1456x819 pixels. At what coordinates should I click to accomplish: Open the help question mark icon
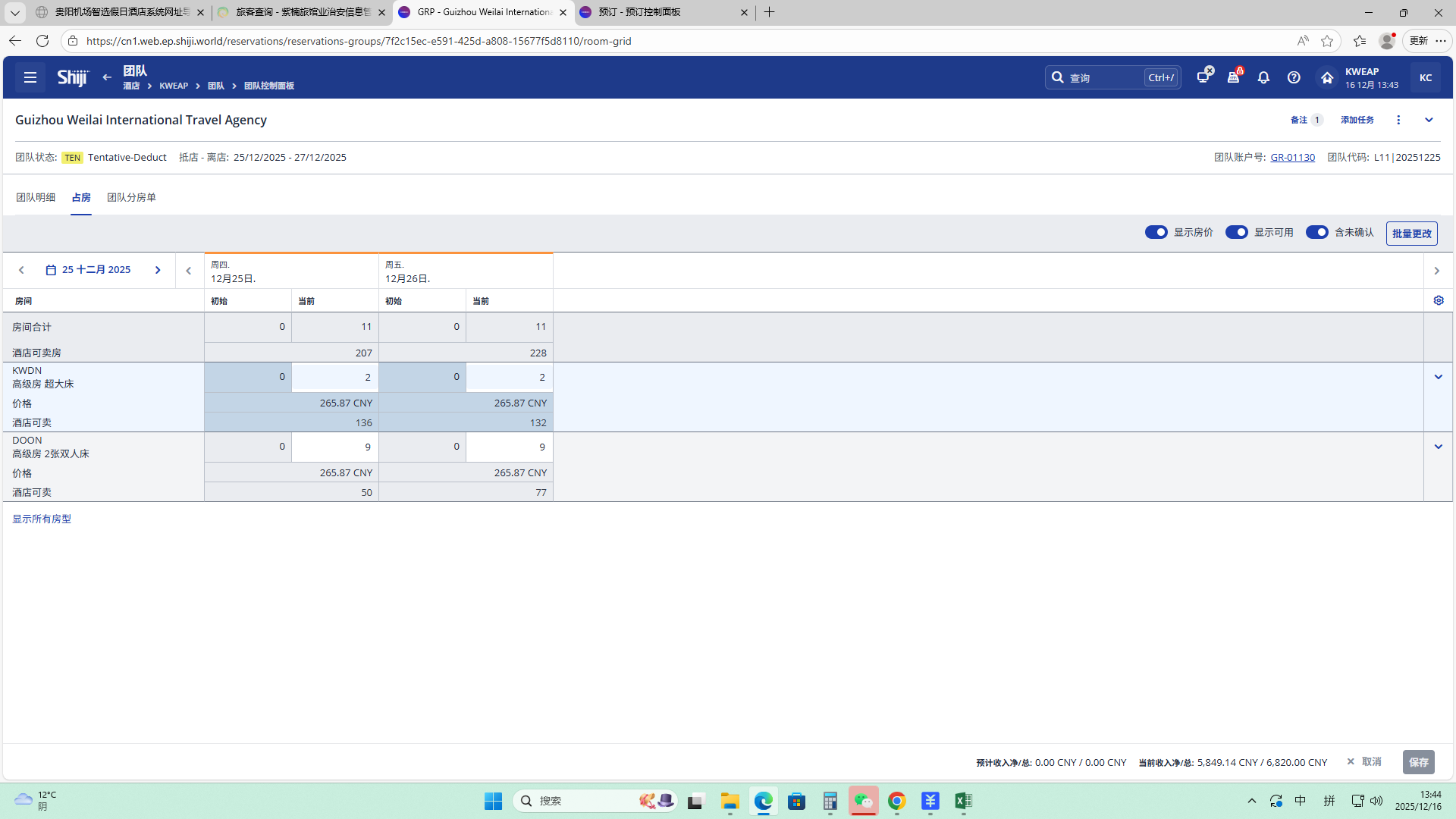[1294, 77]
